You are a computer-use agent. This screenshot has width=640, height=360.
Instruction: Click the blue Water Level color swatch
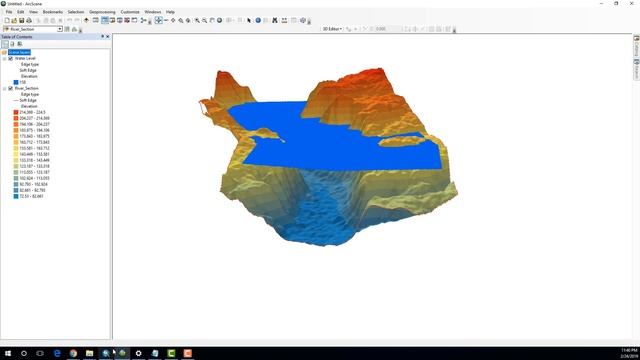click(x=16, y=82)
